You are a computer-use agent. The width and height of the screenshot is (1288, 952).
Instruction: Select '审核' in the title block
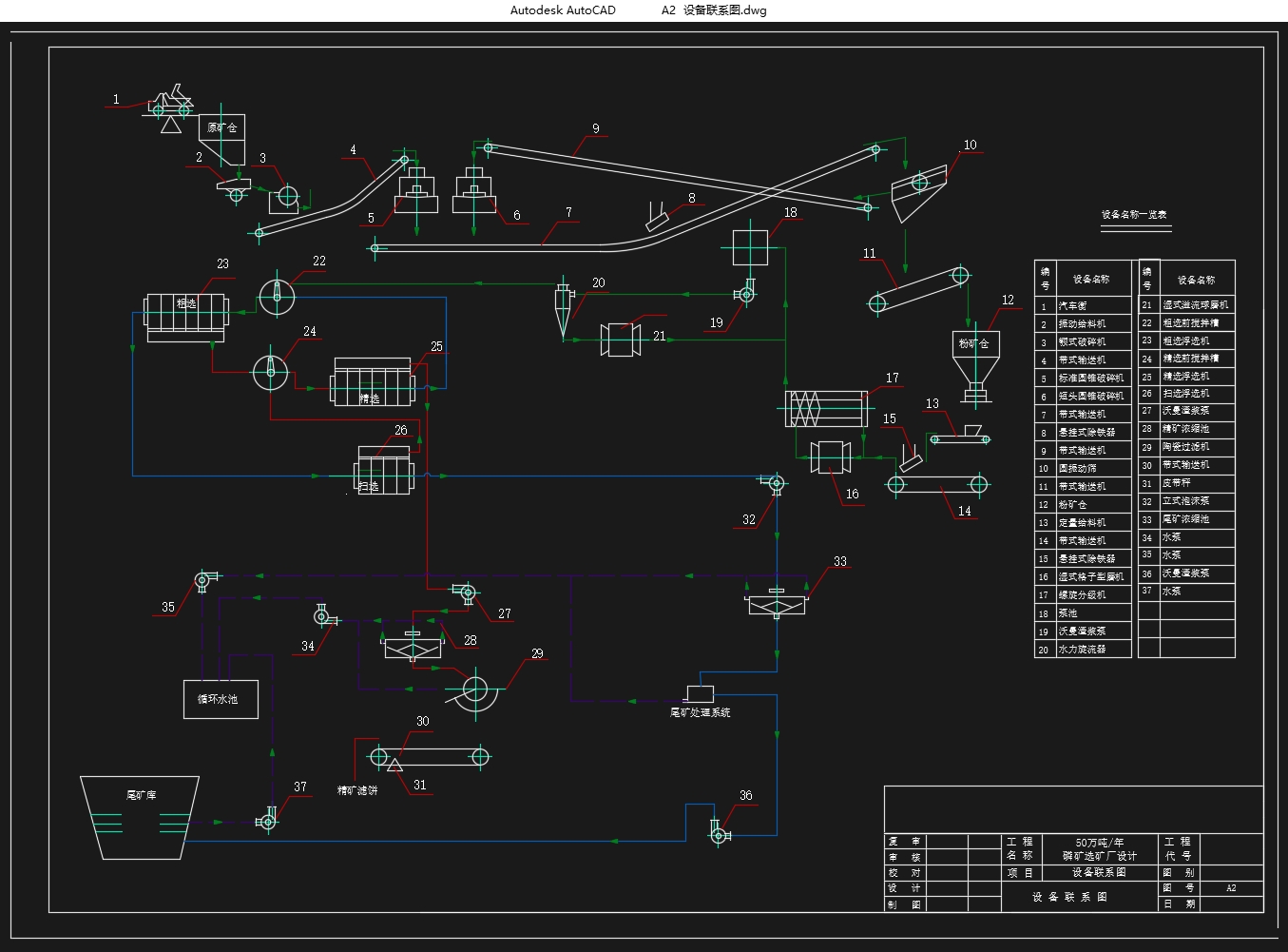click(x=904, y=857)
